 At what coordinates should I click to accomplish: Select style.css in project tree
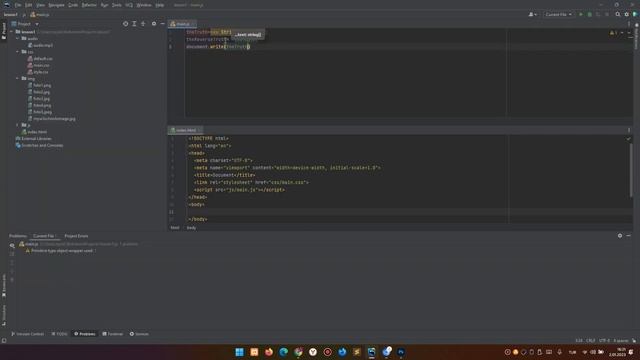[x=40, y=72]
